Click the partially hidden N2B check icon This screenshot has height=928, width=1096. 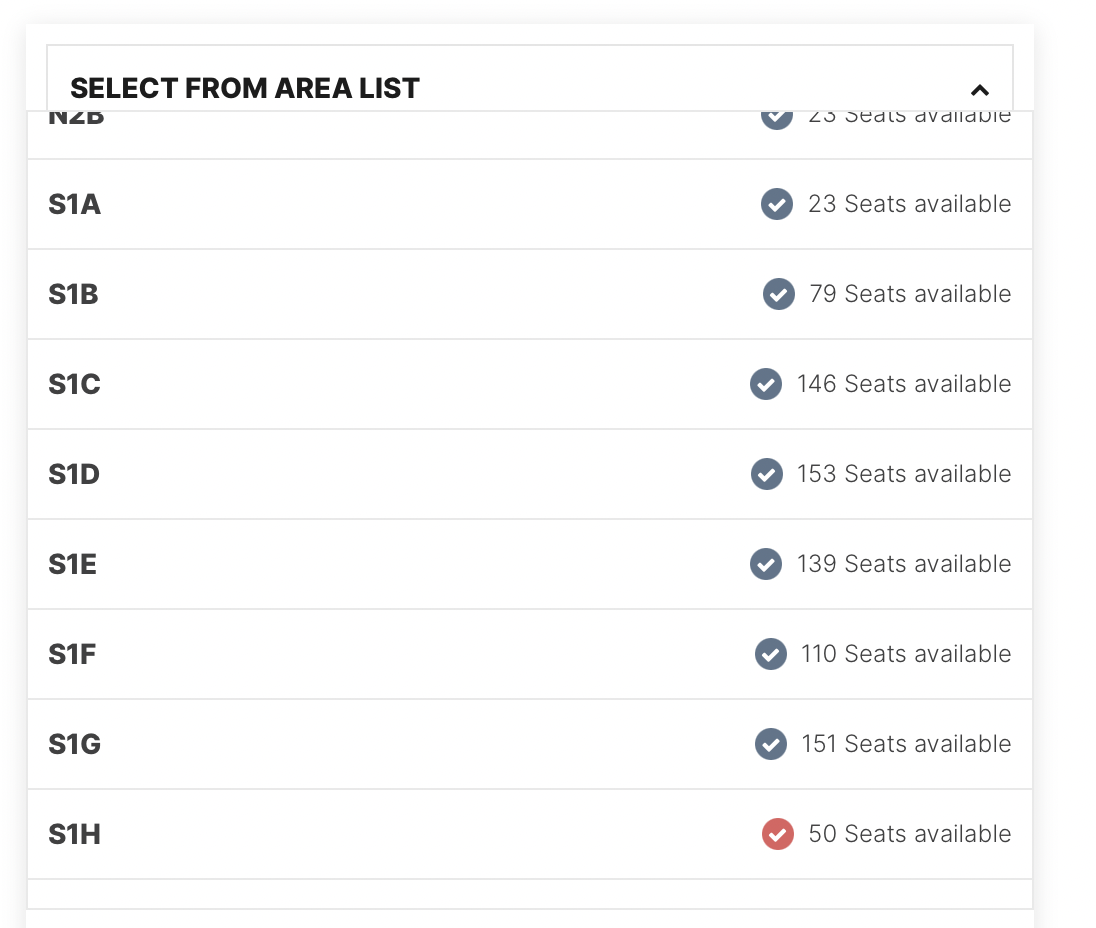[x=777, y=120]
